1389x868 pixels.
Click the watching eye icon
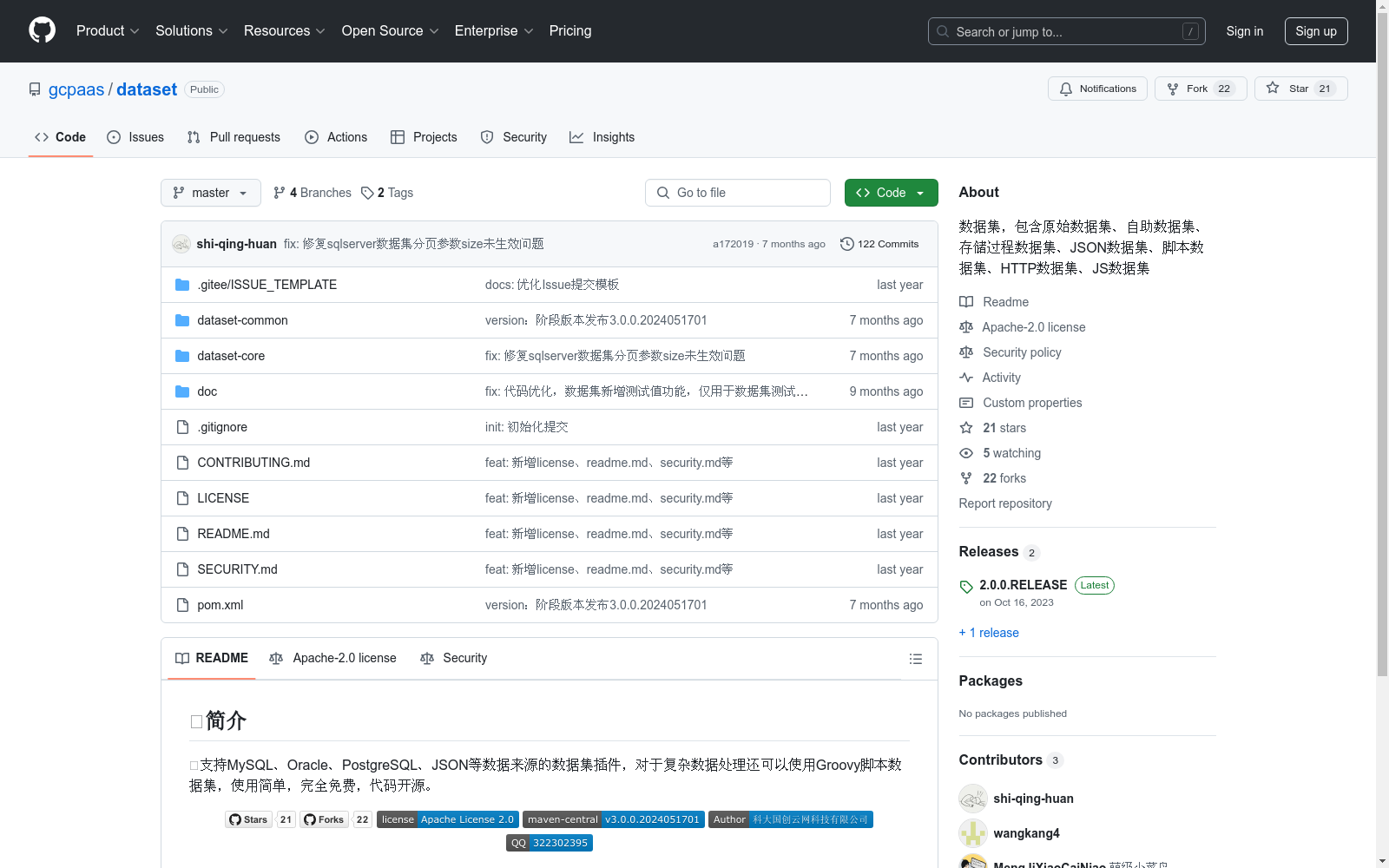pyautogui.click(x=966, y=453)
